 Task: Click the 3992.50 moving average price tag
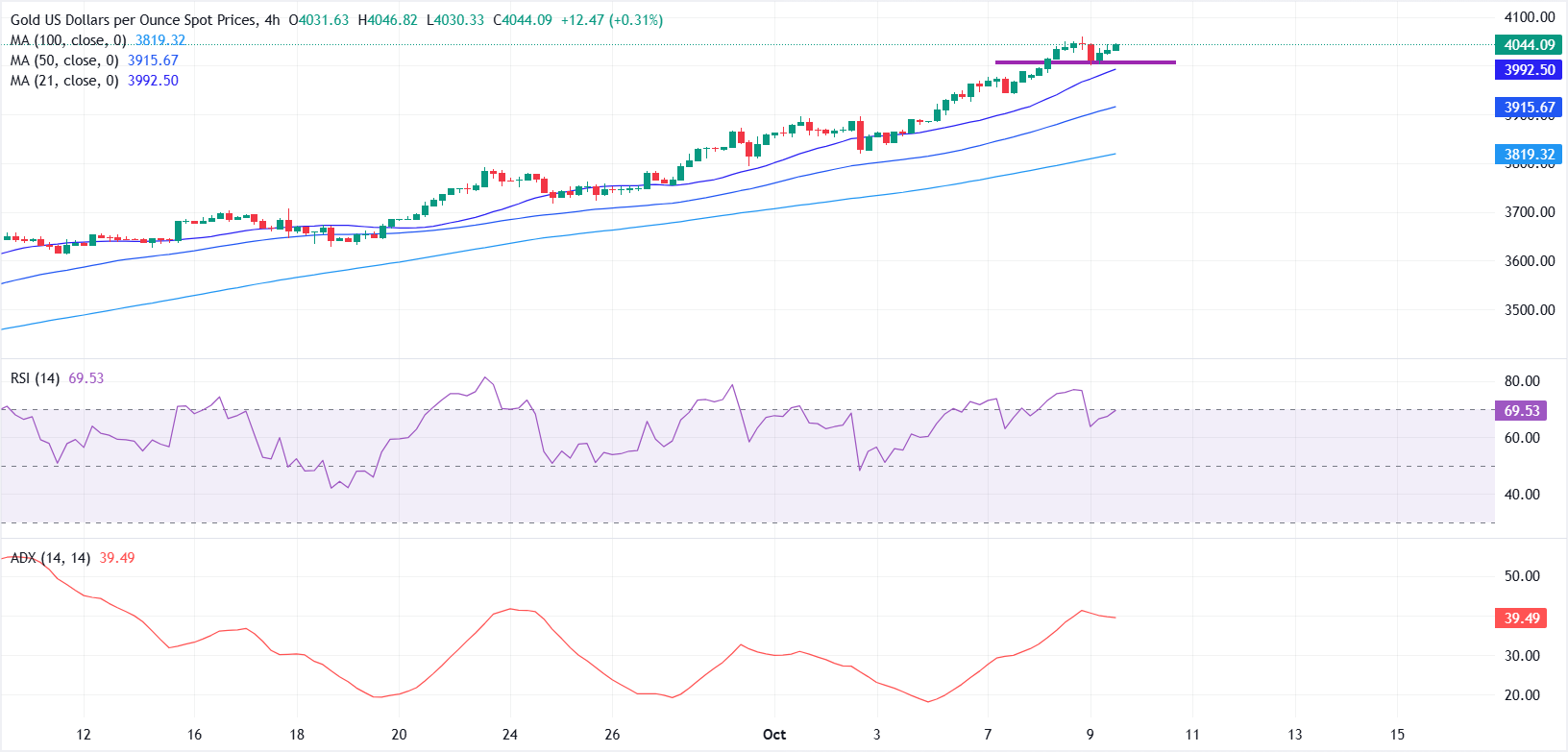1529,70
